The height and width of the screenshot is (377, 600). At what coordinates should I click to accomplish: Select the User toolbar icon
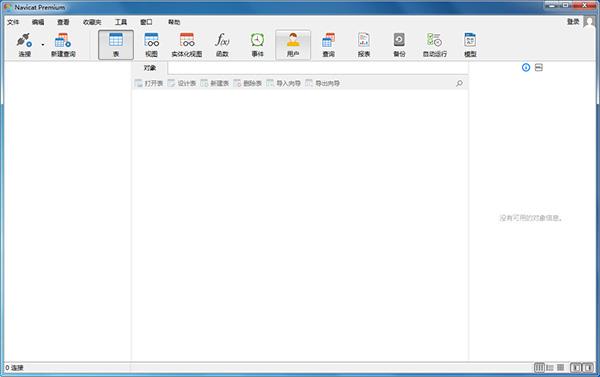(x=293, y=45)
